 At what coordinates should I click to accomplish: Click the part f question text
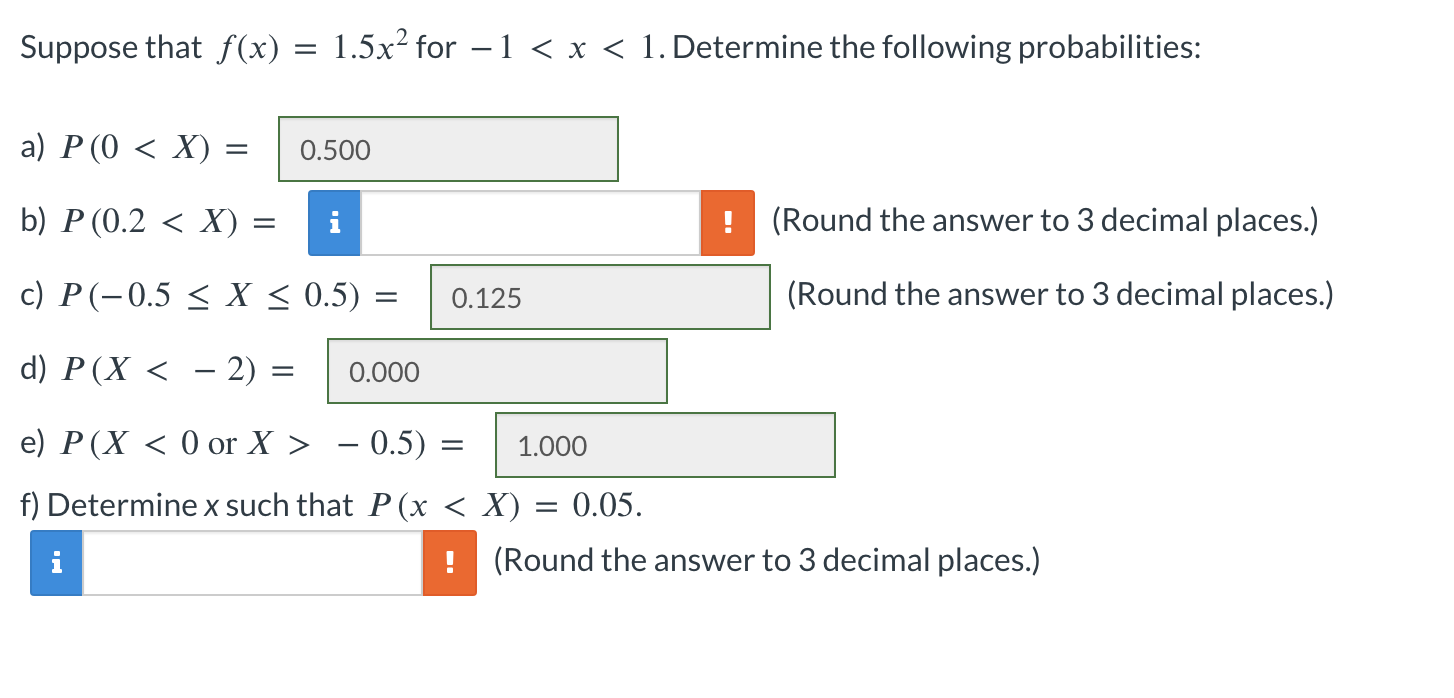pos(330,505)
